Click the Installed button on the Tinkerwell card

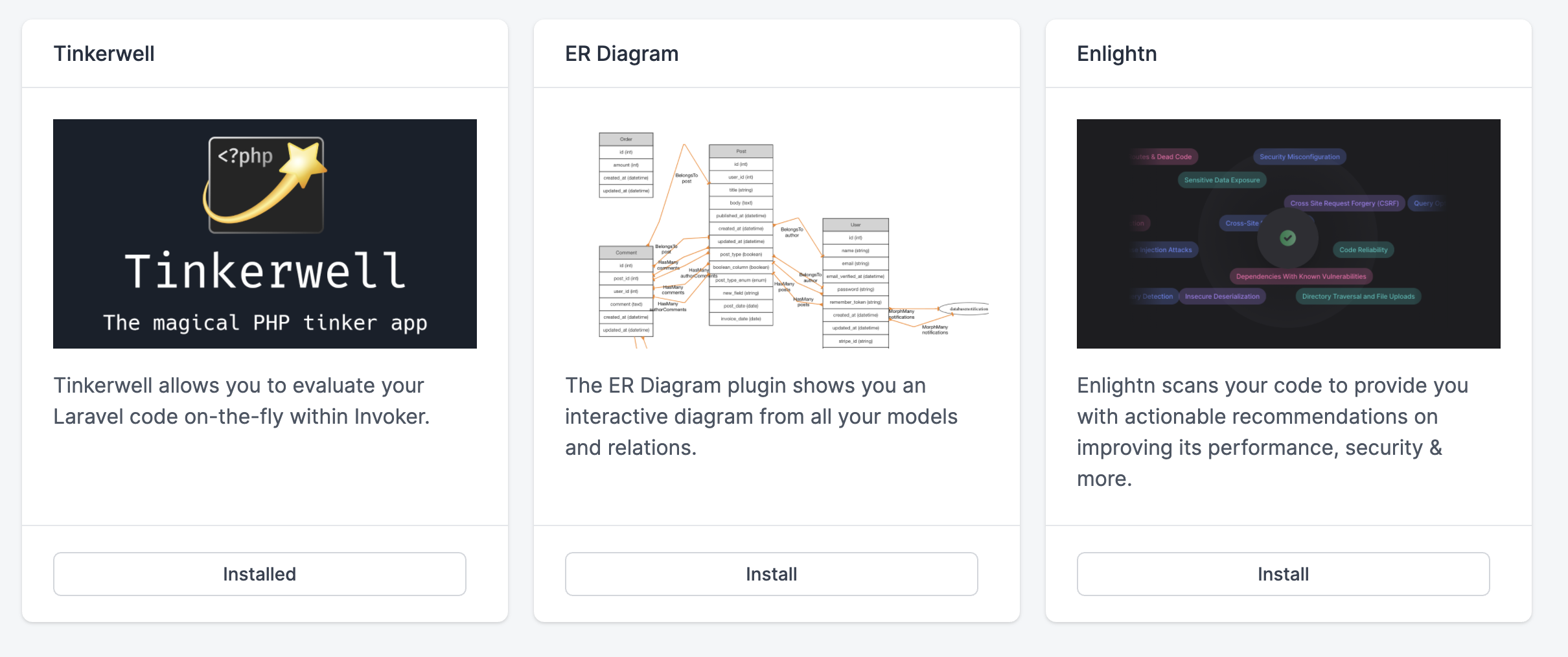click(259, 573)
